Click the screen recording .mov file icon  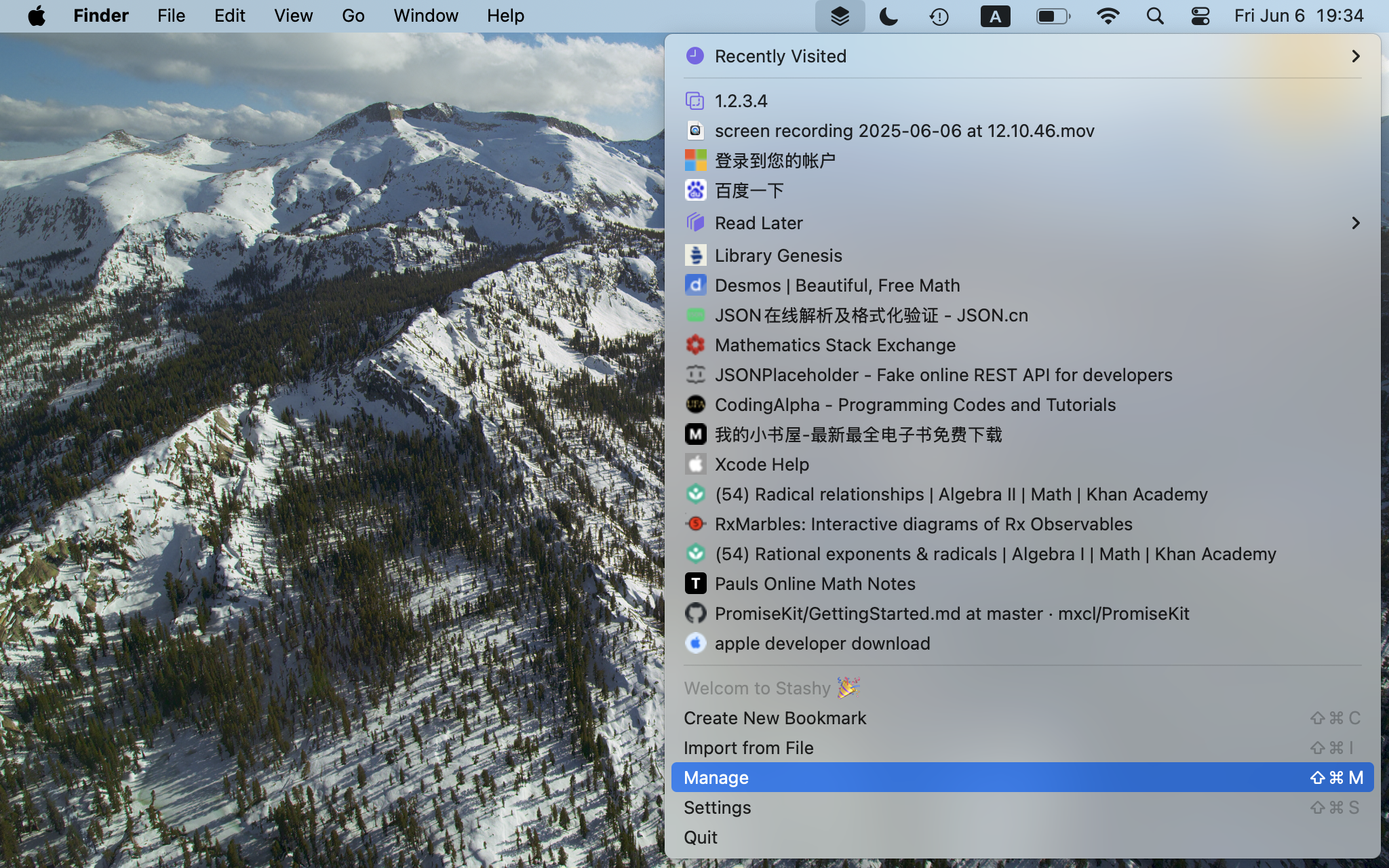point(695,130)
